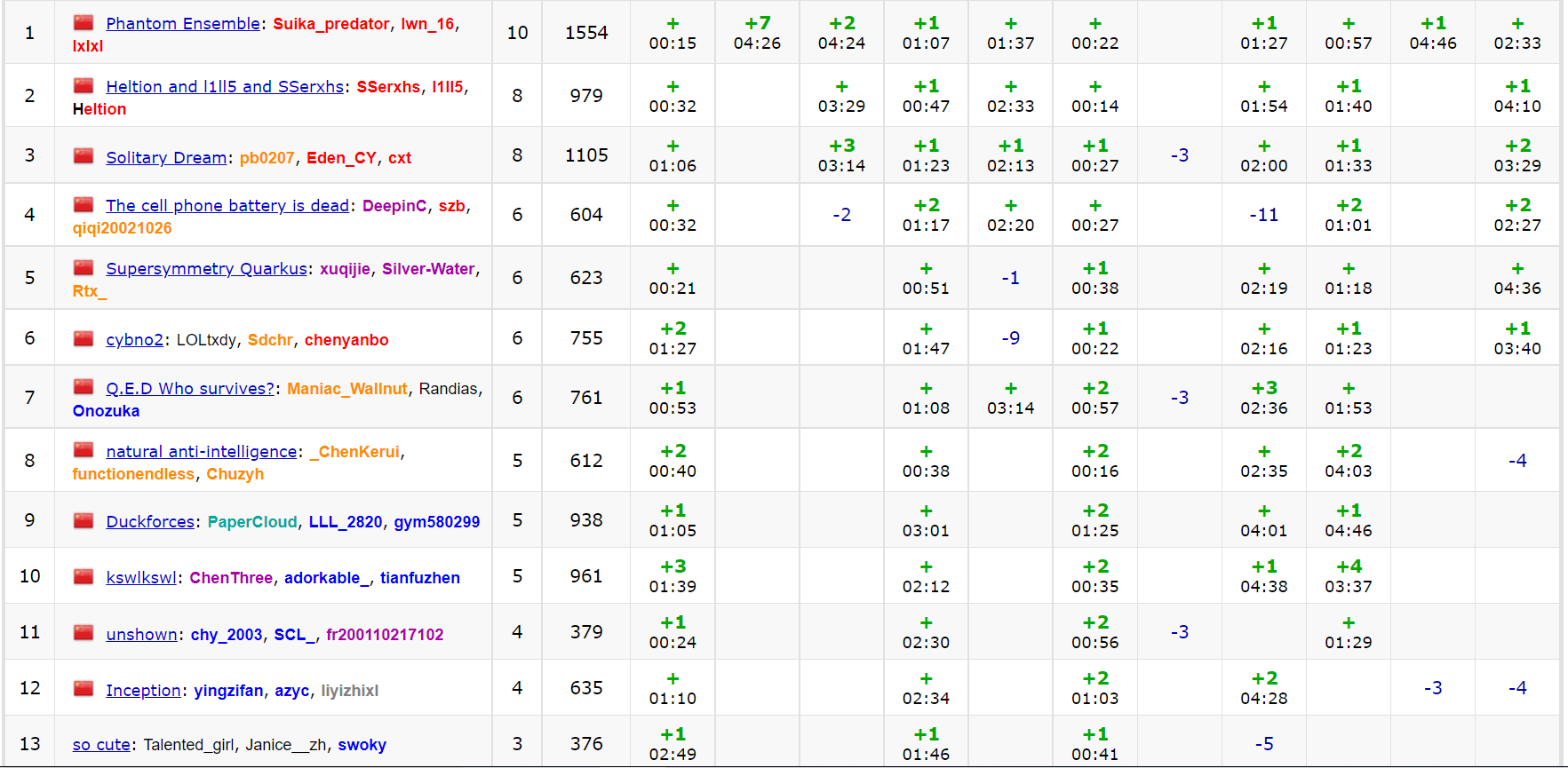Click the flag icon beside Phantom Ensemble
Viewport: 1568px width, 768px height.
[x=84, y=22]
